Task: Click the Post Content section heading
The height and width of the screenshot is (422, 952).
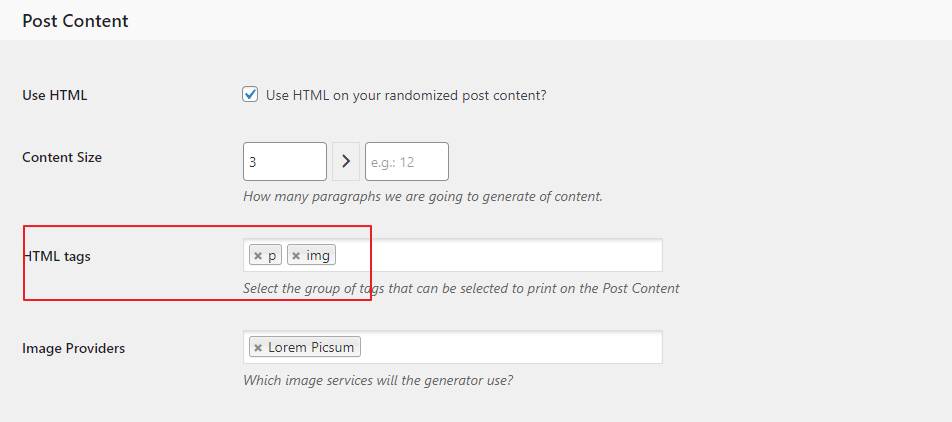Action: click(x=75, y=20)
